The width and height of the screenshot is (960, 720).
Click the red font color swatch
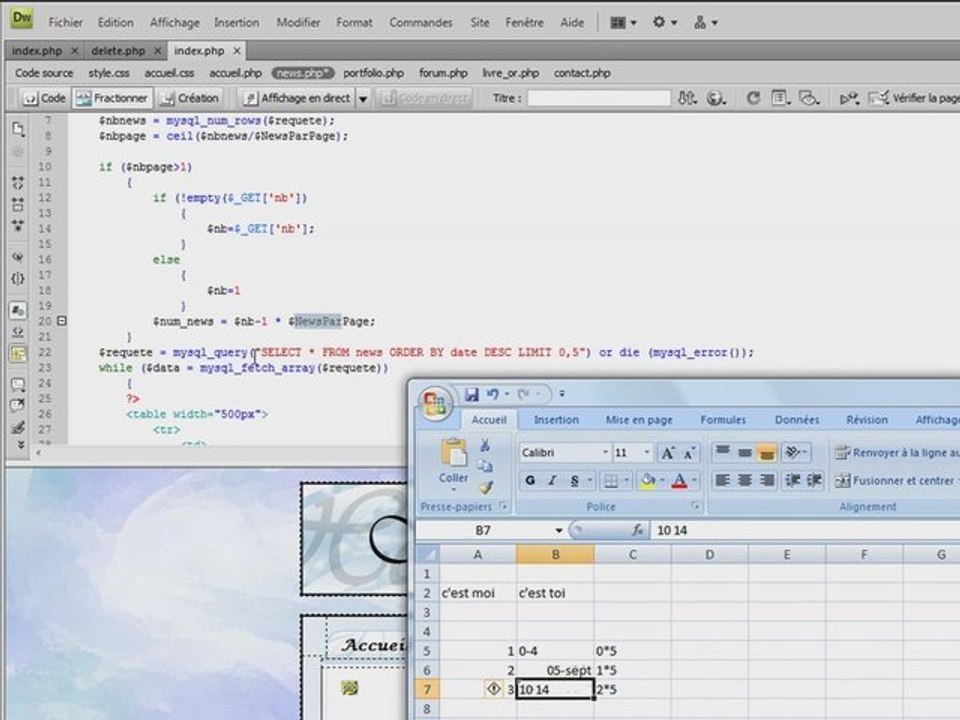tap(680, 481)
